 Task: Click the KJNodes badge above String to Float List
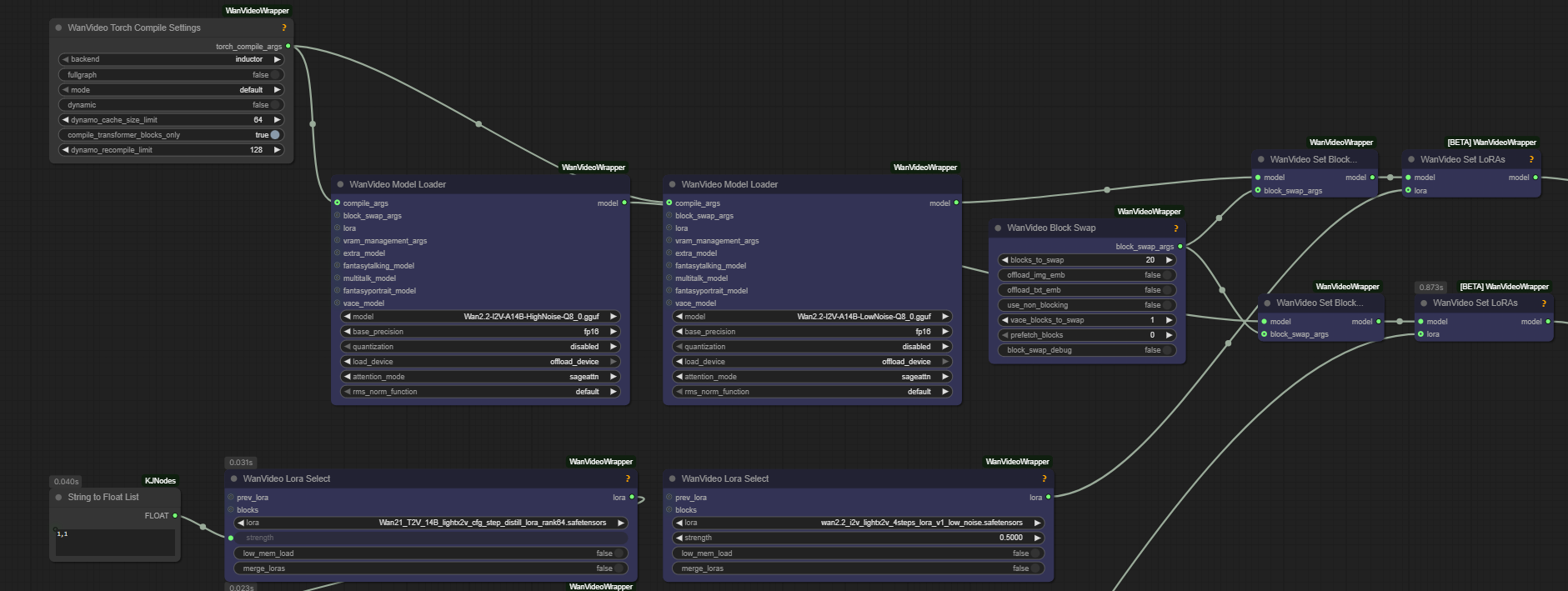click(x=160, y=480)
